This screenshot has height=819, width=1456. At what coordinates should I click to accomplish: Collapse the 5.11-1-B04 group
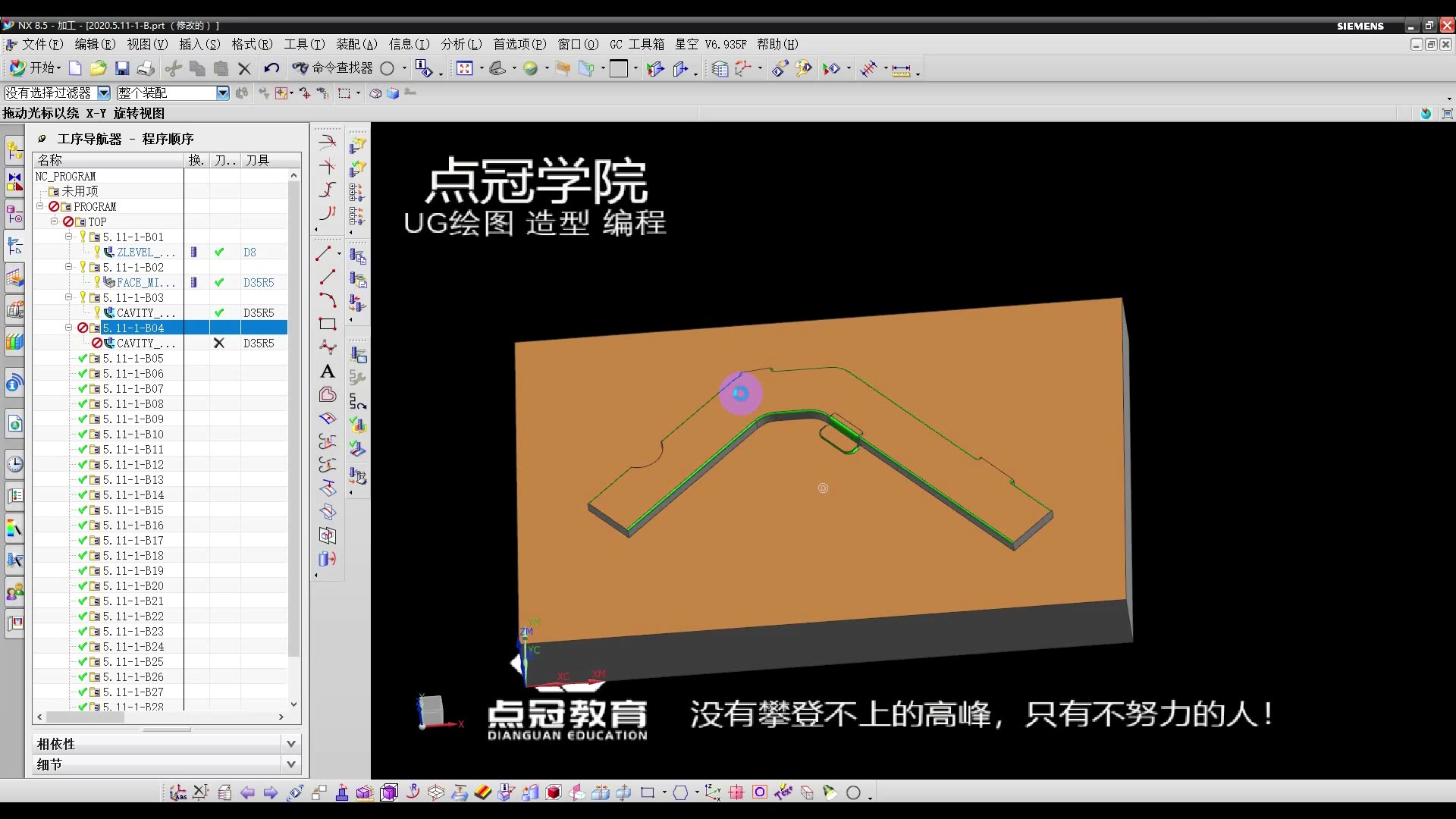tap(68, 328)
